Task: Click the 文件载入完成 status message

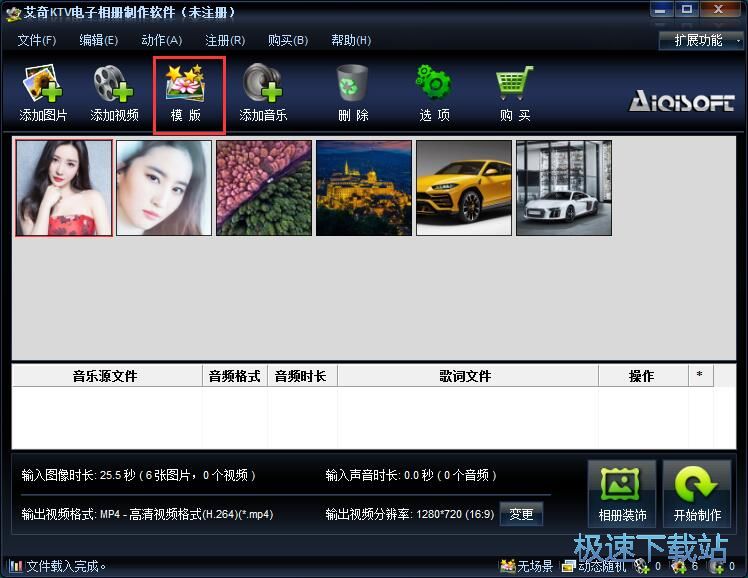Action: (x=66, y=566)
